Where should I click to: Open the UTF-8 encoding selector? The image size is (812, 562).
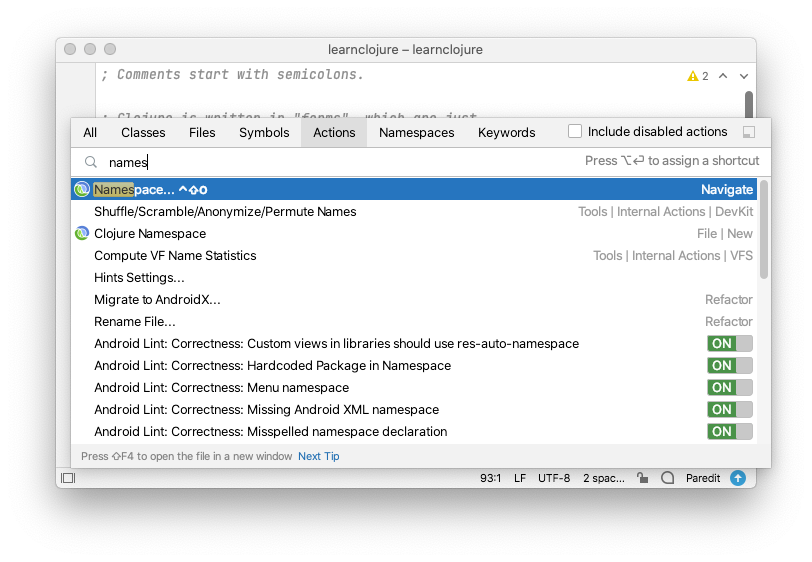pyautogui.click(x=554, y=478)
